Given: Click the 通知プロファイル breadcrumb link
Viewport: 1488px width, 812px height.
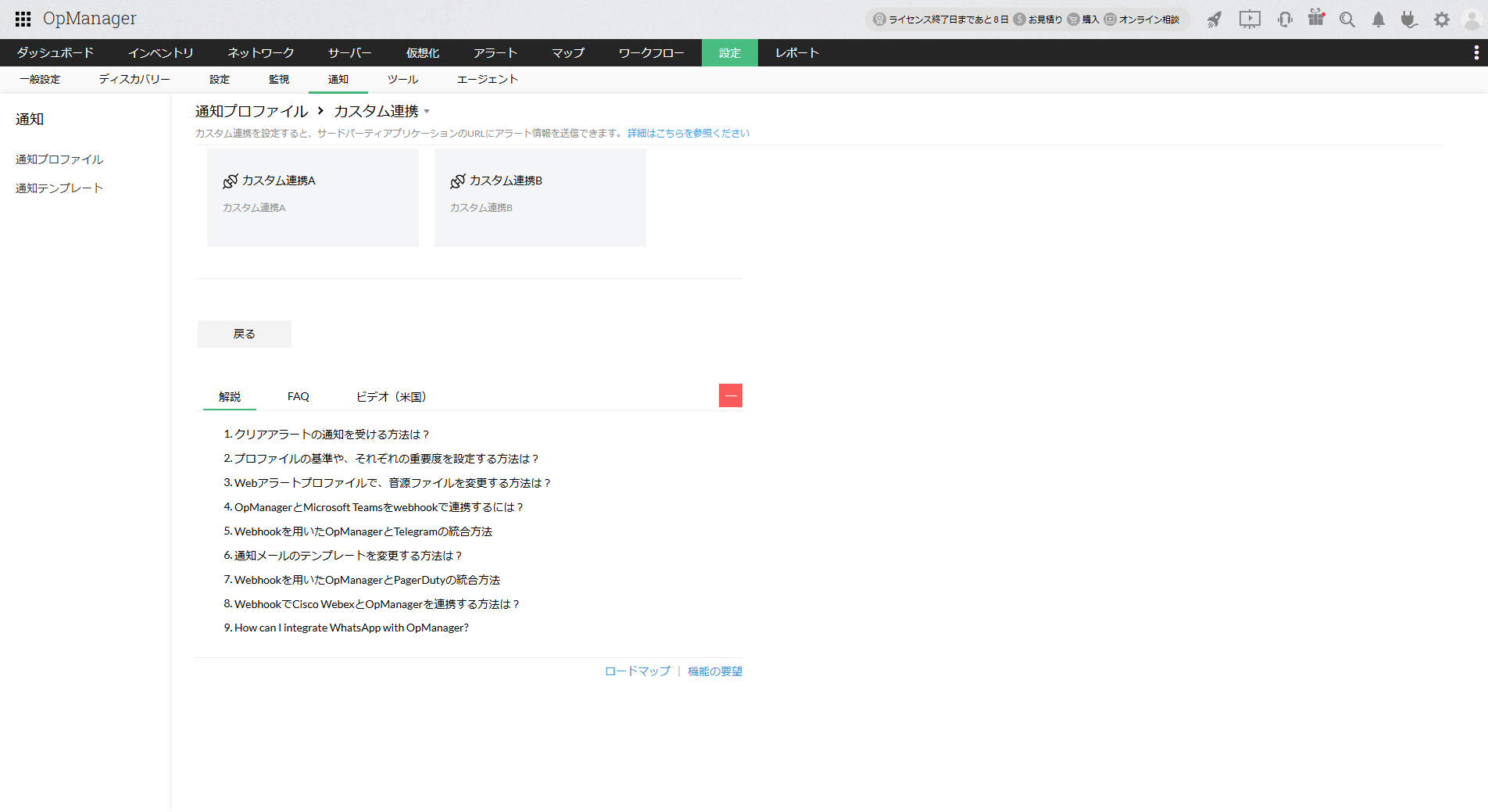Looking at the screenshot, I should pos(252,112).
